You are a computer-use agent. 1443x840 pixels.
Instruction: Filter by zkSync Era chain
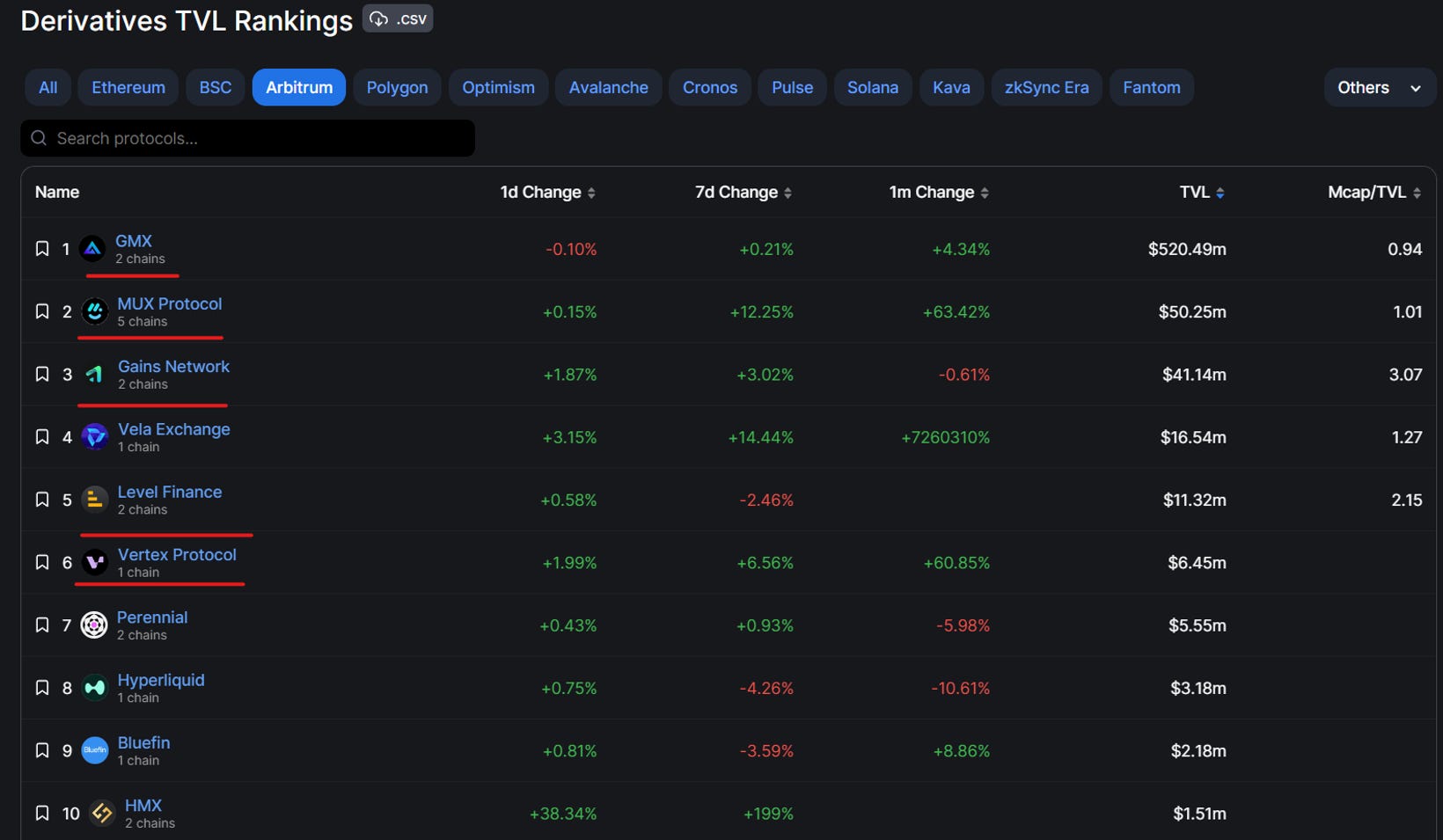(1046, 88)
